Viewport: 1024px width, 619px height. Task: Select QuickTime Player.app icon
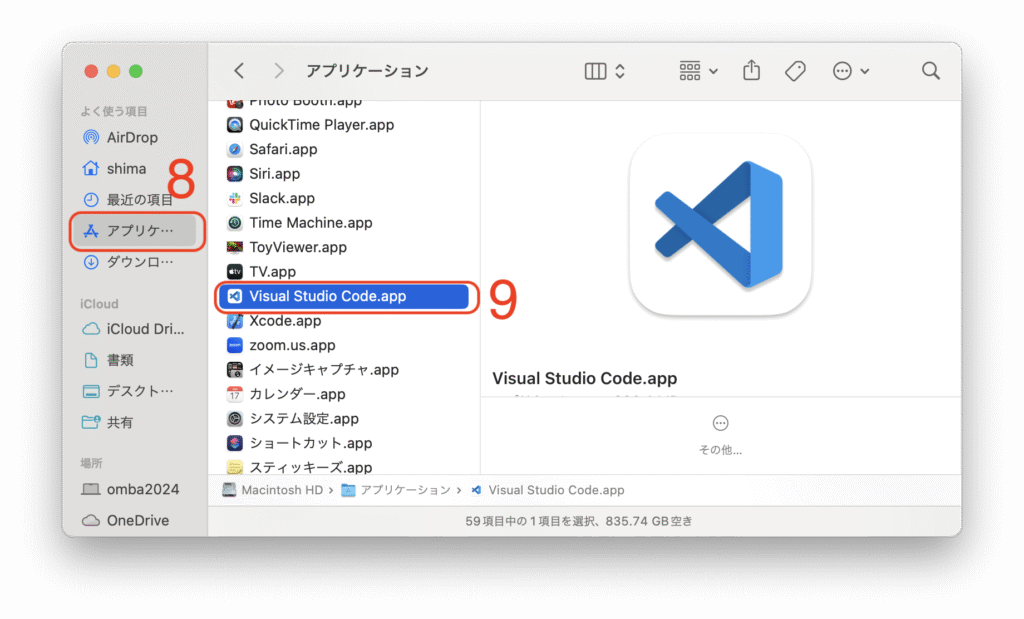pos(234,125)
